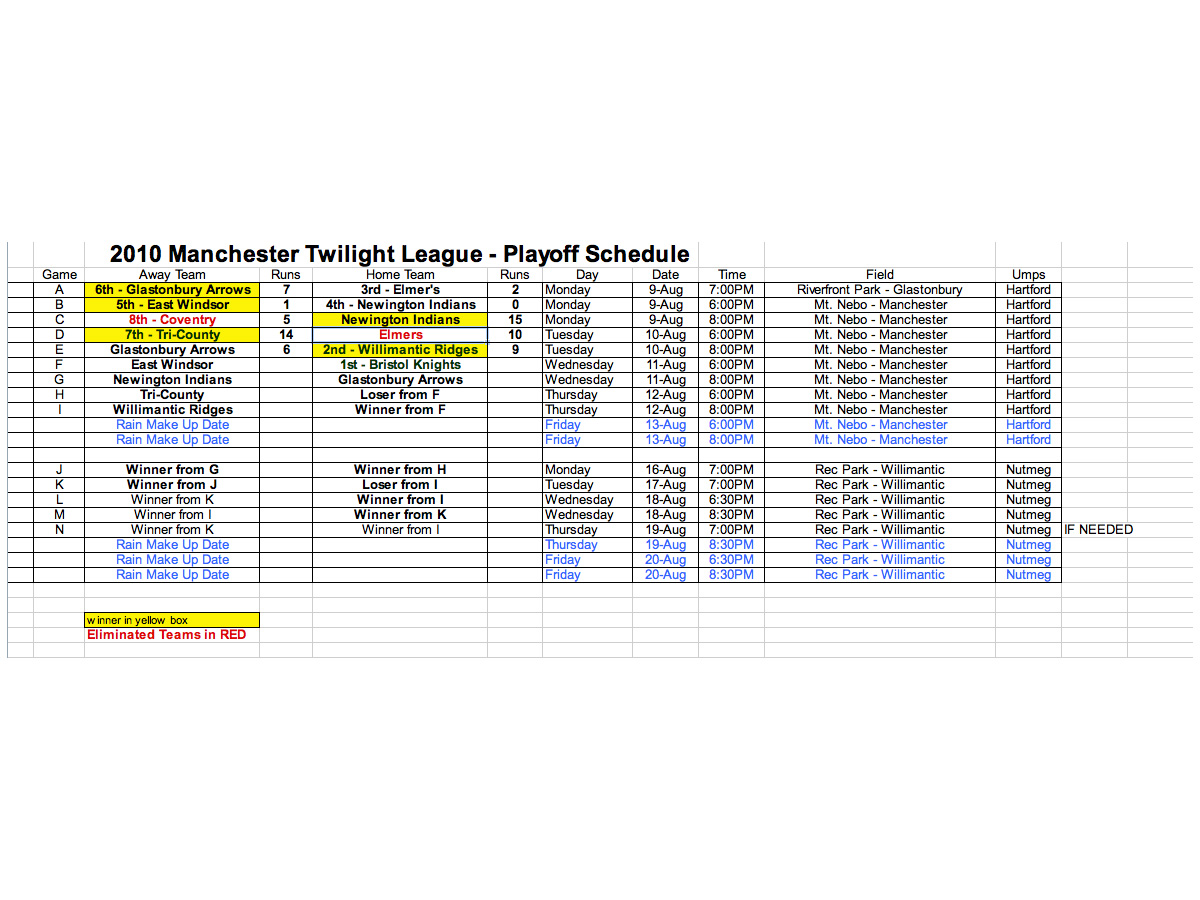Select Glastonbury Arrows in game E row
The width and height of the screenshot is (1200, 900).
(x=172, y=349)
